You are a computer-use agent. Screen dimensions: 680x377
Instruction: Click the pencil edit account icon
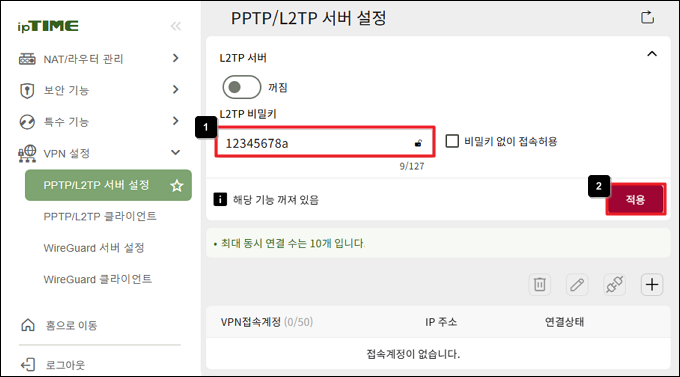tap(577, 285)
